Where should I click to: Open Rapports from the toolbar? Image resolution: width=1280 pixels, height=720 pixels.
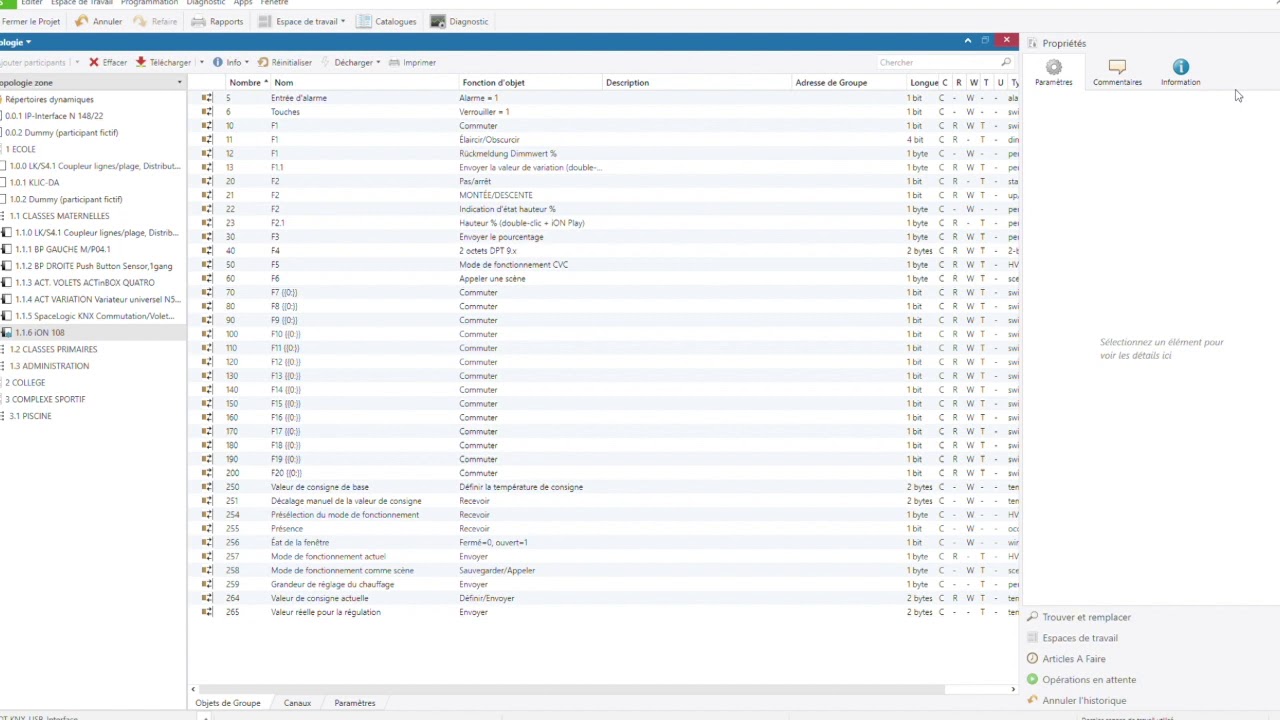[x=217, y=21]
